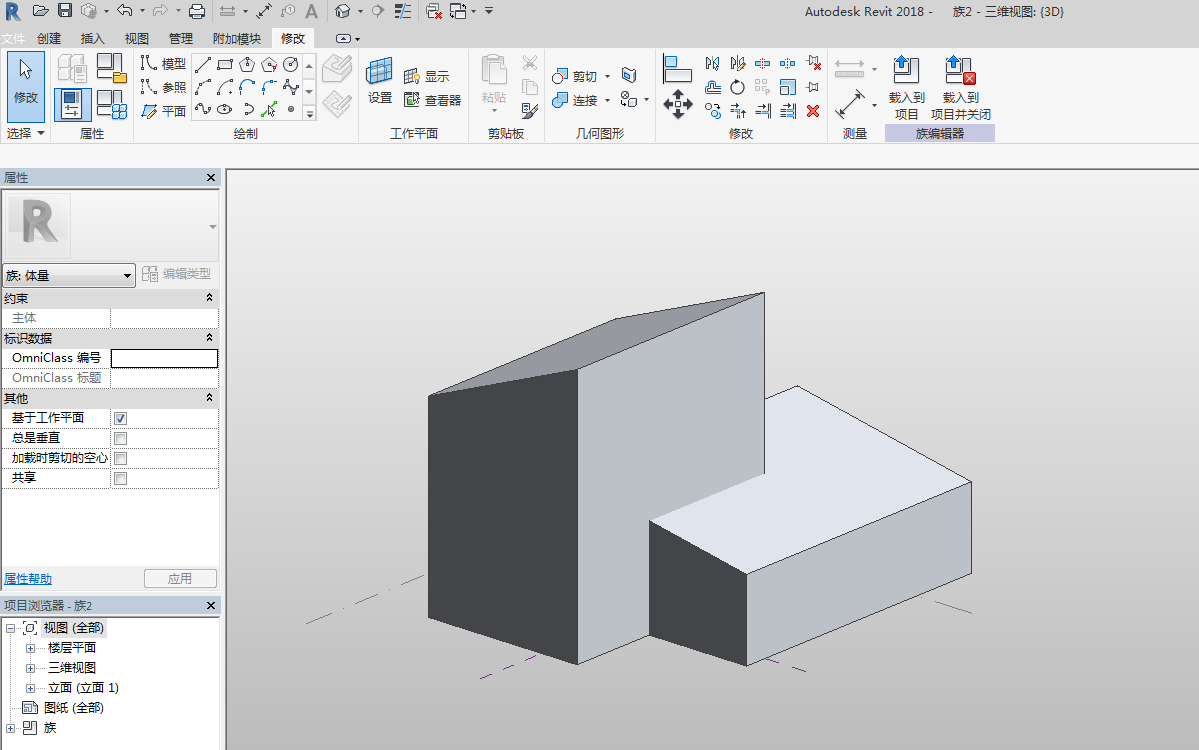The image size is (1199, 750).
Task: Enable the 总是垂直 checkbox
Action: pyautogui.click(x=120, y=438)
